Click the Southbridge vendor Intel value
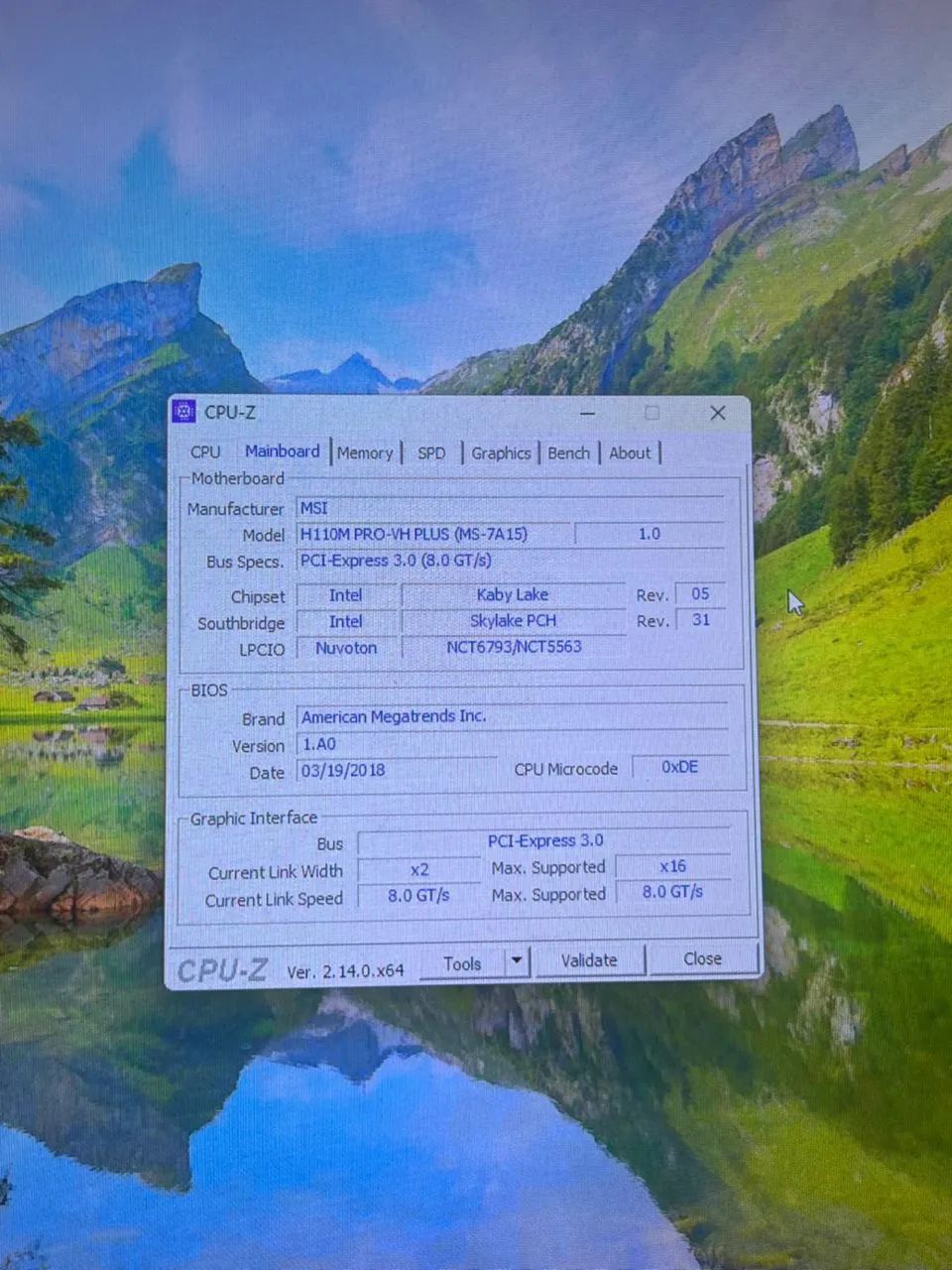The width and height of the screenshot is (952, 1270). point(345,621)
